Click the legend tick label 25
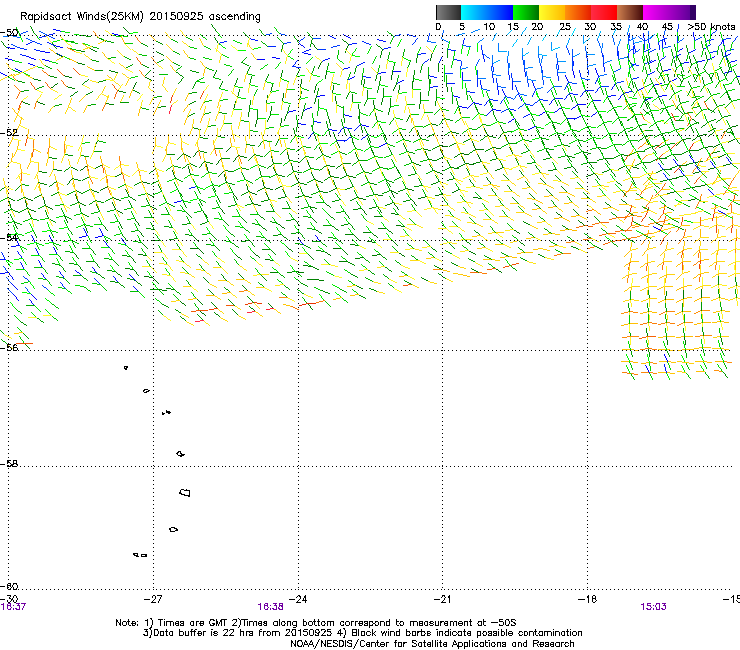Screen dimensions: 740x650 [x=565, y=27]
